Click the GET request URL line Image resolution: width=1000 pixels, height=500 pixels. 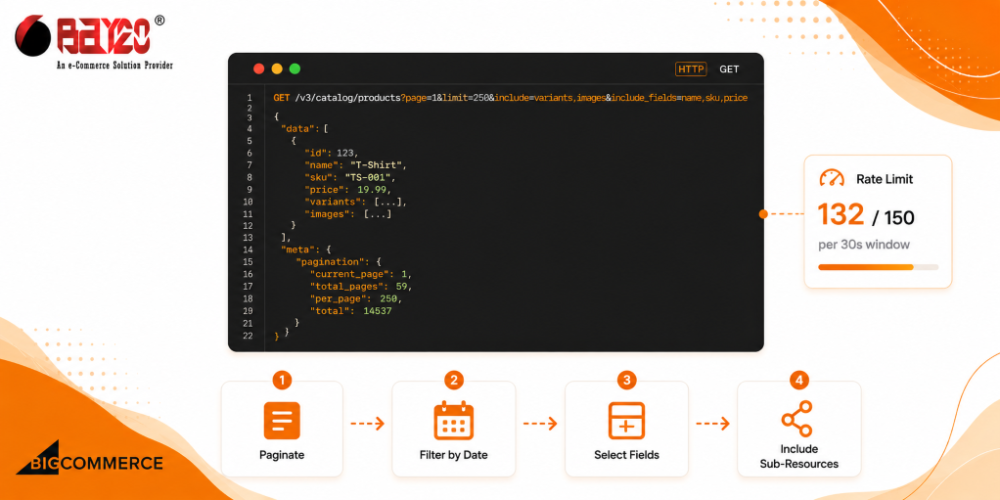[x=510, y=98]
